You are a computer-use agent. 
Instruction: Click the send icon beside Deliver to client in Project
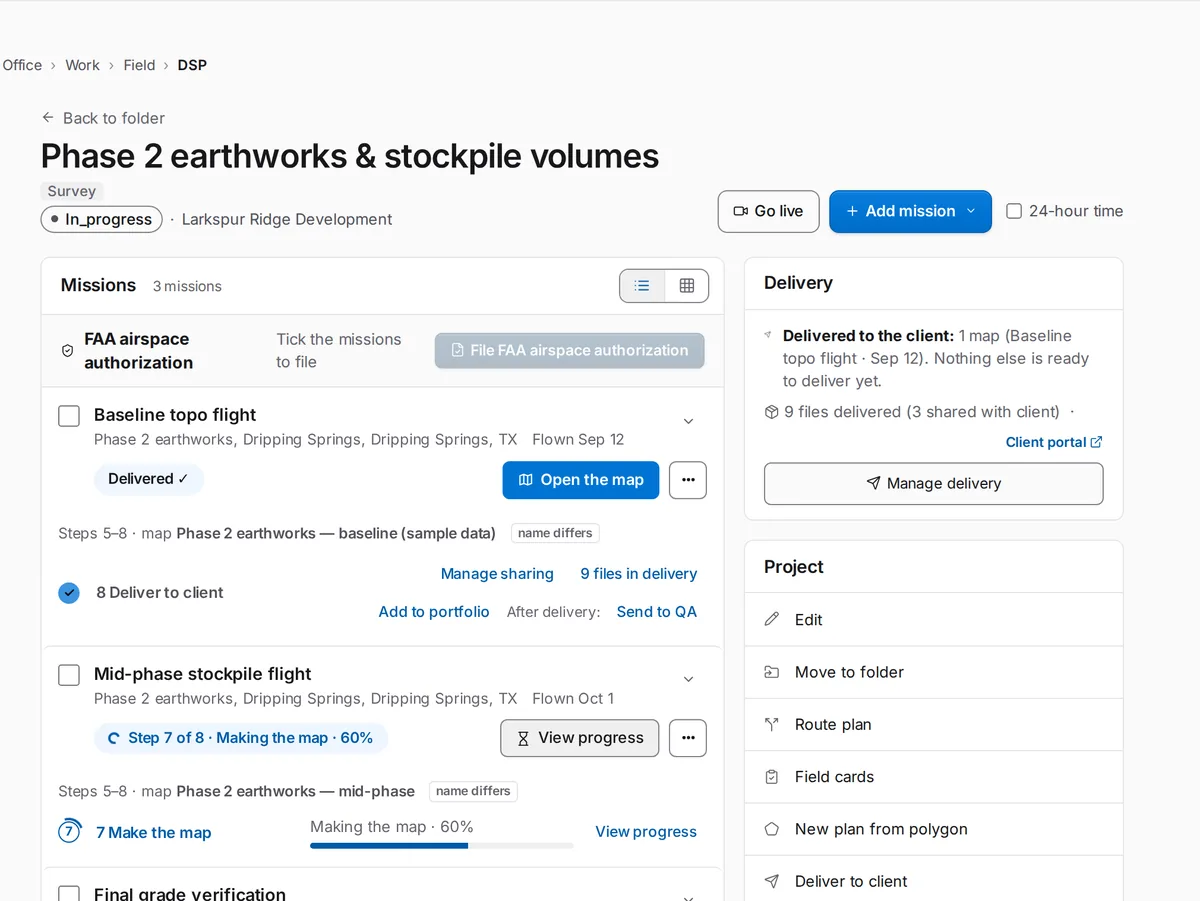772,881
